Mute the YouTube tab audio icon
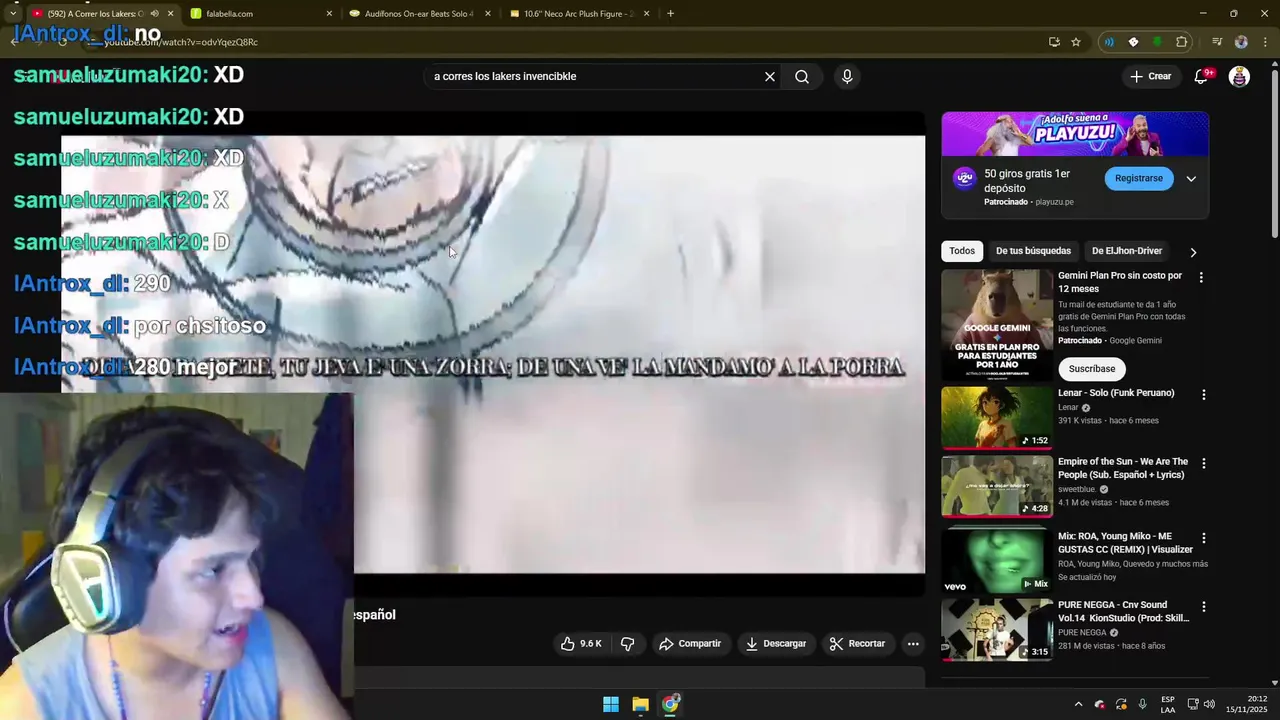Screen dimensions: 1280x720 (154, 14)
